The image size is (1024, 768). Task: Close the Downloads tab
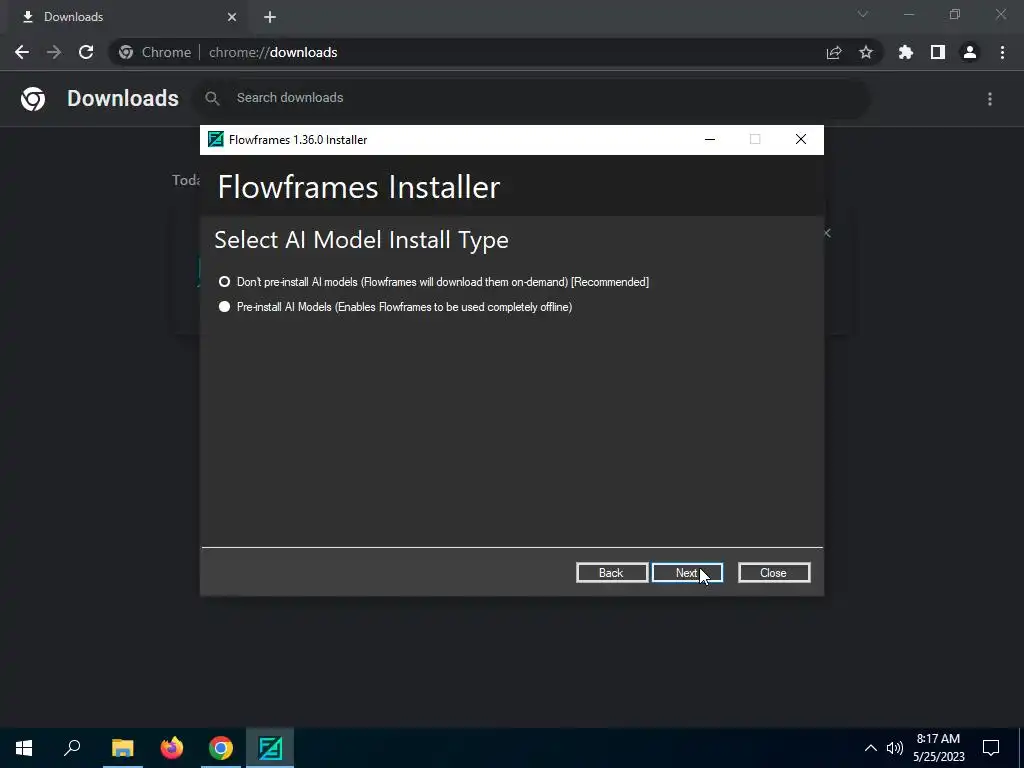(x=232, y=17)
